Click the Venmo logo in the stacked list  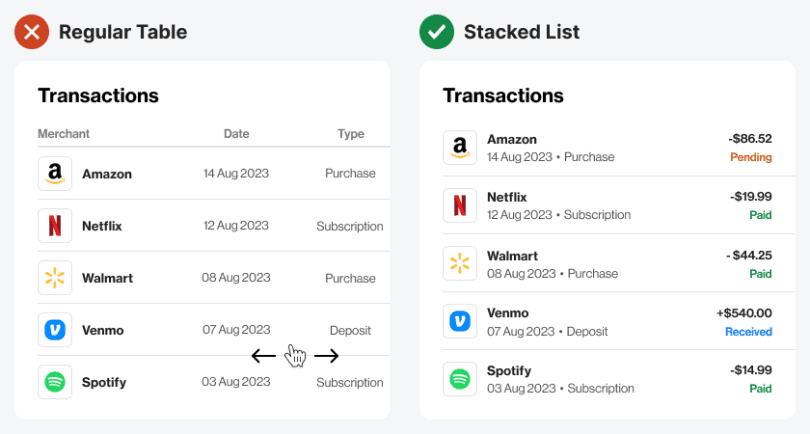click(x=460, y=321)
